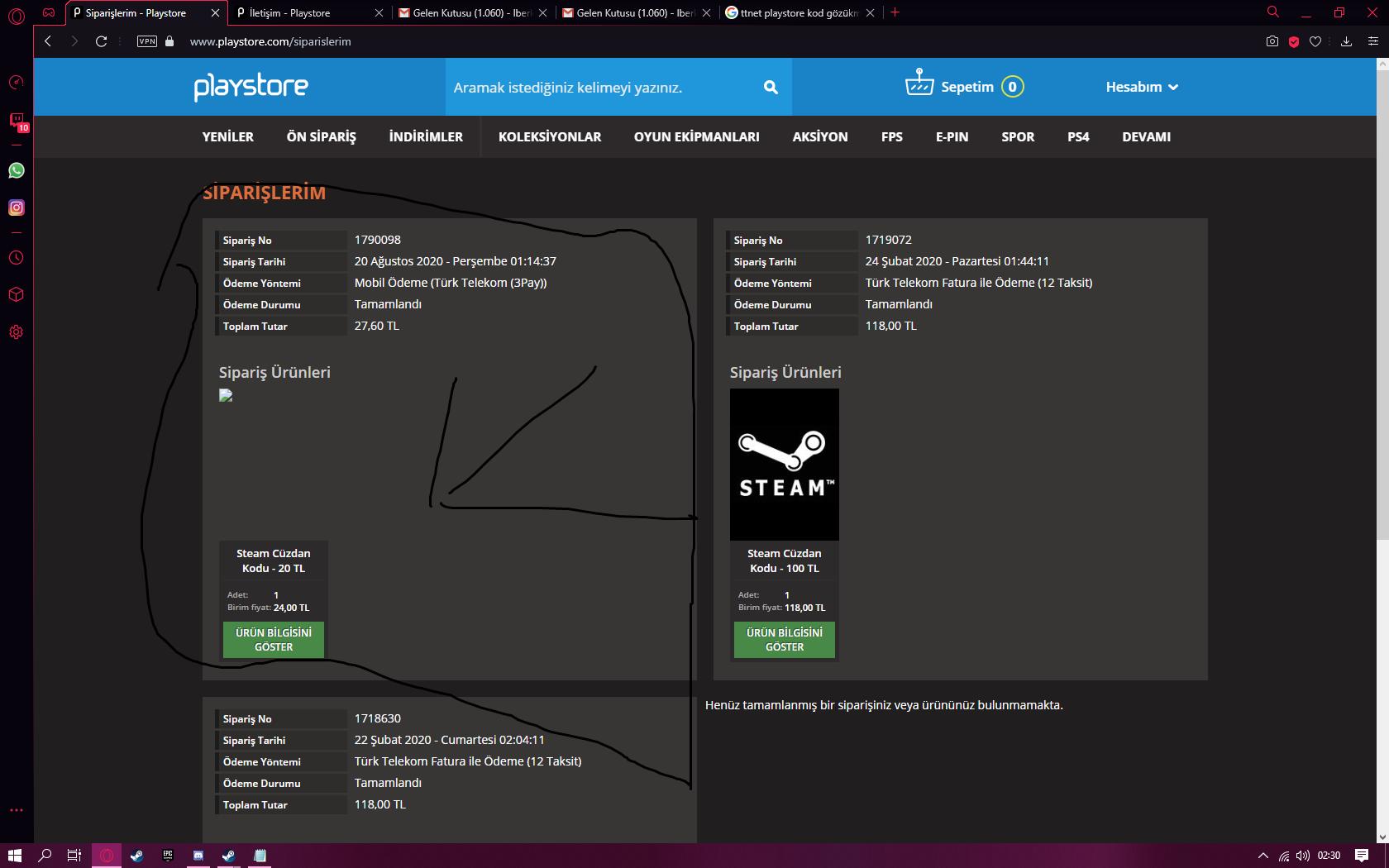Click the easy setup sliders icon
Screen dimensions: 1389x868
pyautogui.click(x=1374, y=41)
